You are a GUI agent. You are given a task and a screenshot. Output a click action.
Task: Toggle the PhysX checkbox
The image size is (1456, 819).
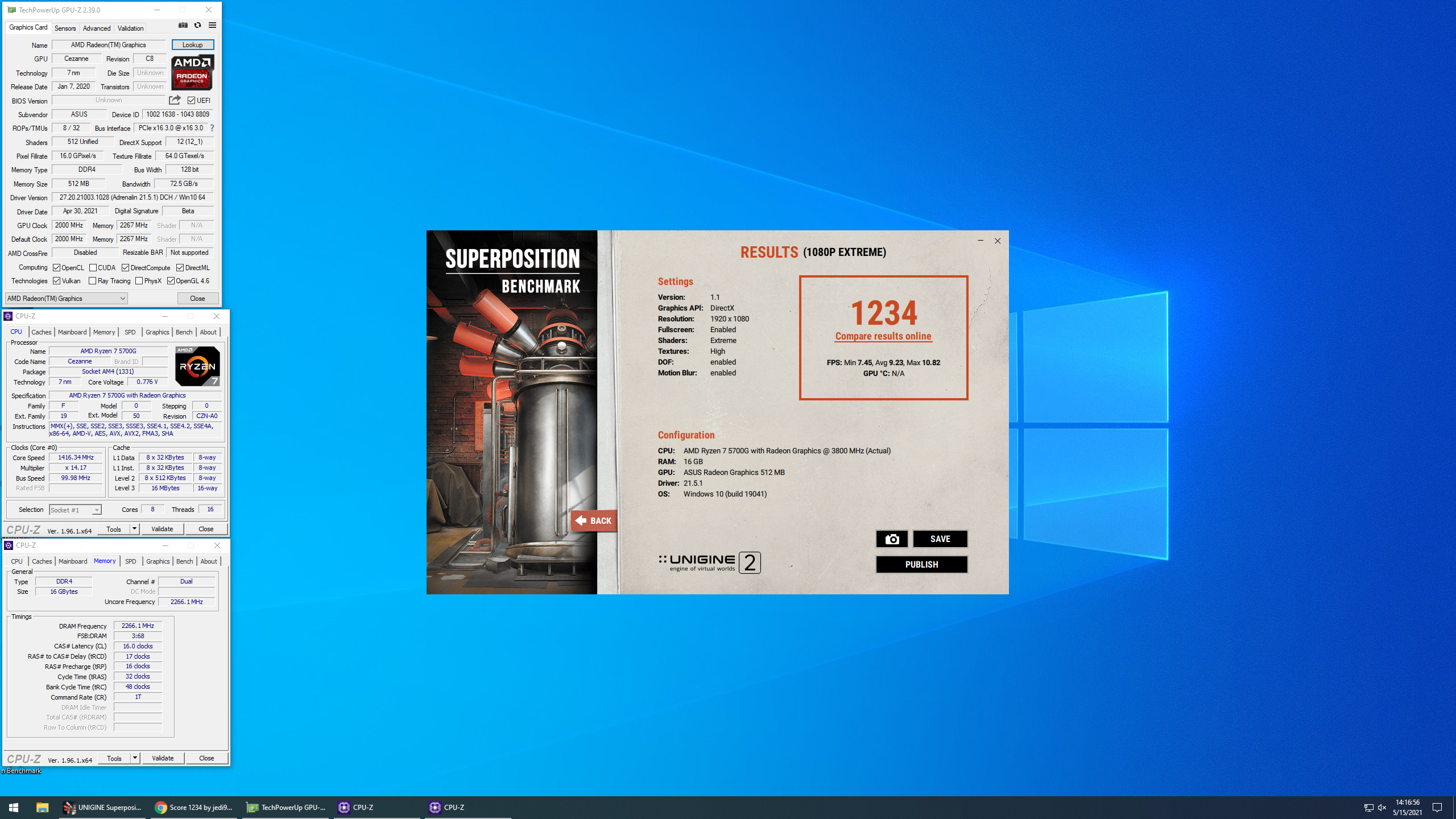[x=139, y=281]
